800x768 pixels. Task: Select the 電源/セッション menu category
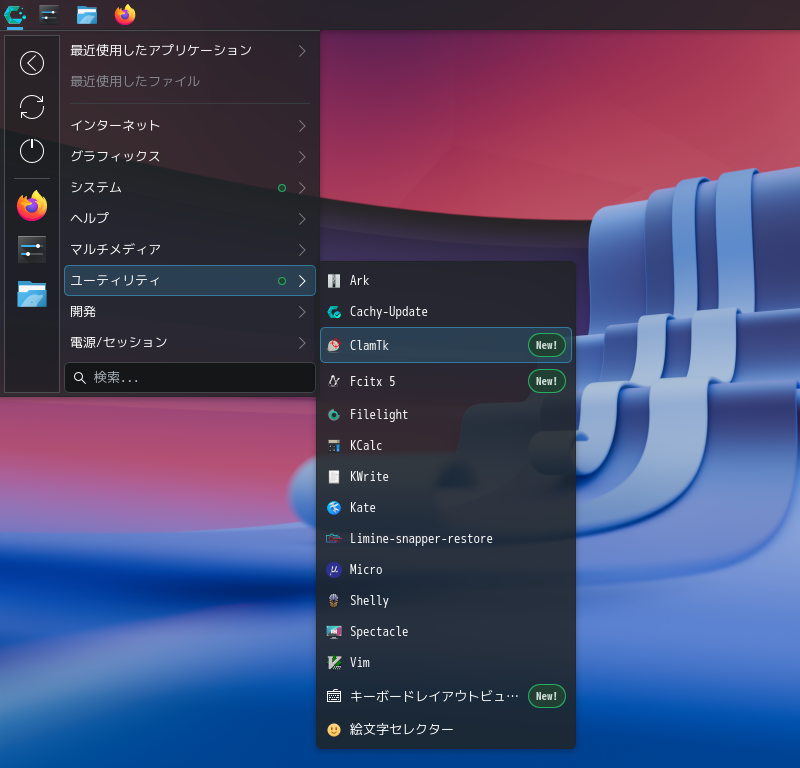coord(190,342)
